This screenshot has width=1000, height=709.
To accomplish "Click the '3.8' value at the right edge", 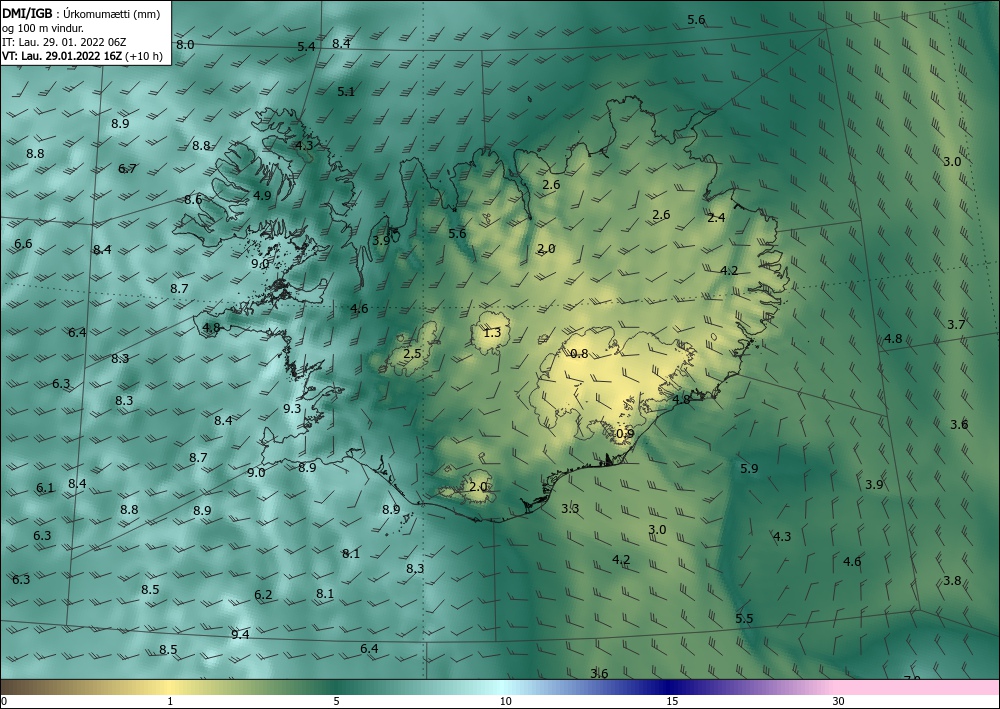I will (x=952, y=581).
